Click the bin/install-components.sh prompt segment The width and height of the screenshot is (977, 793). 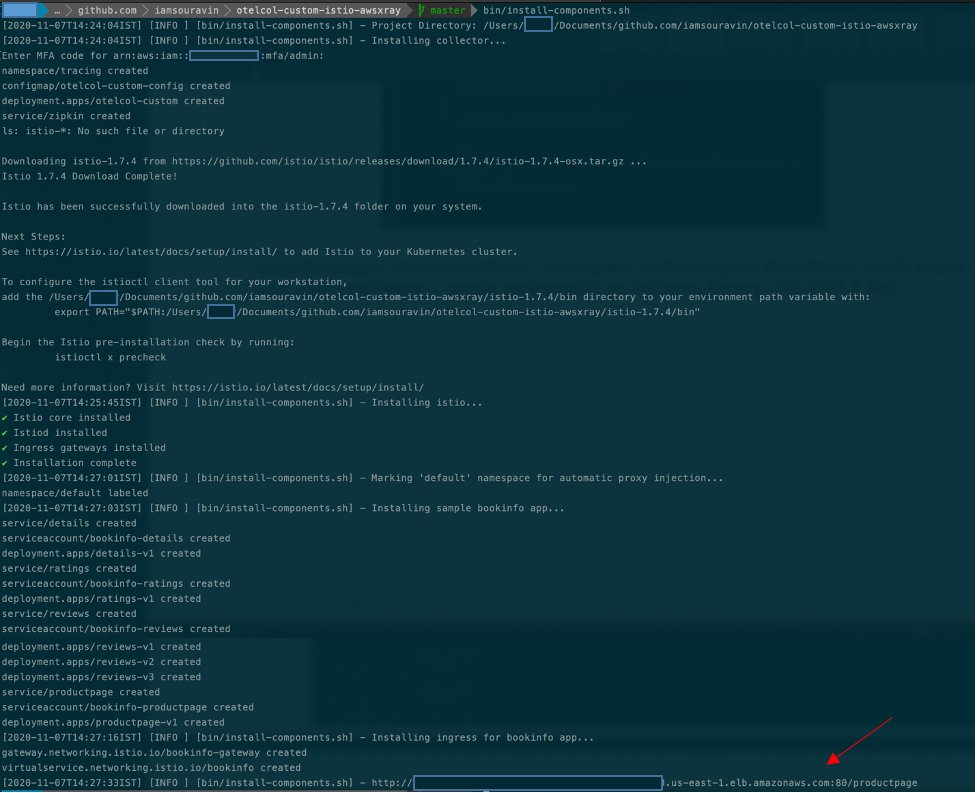tap(555, 8)
